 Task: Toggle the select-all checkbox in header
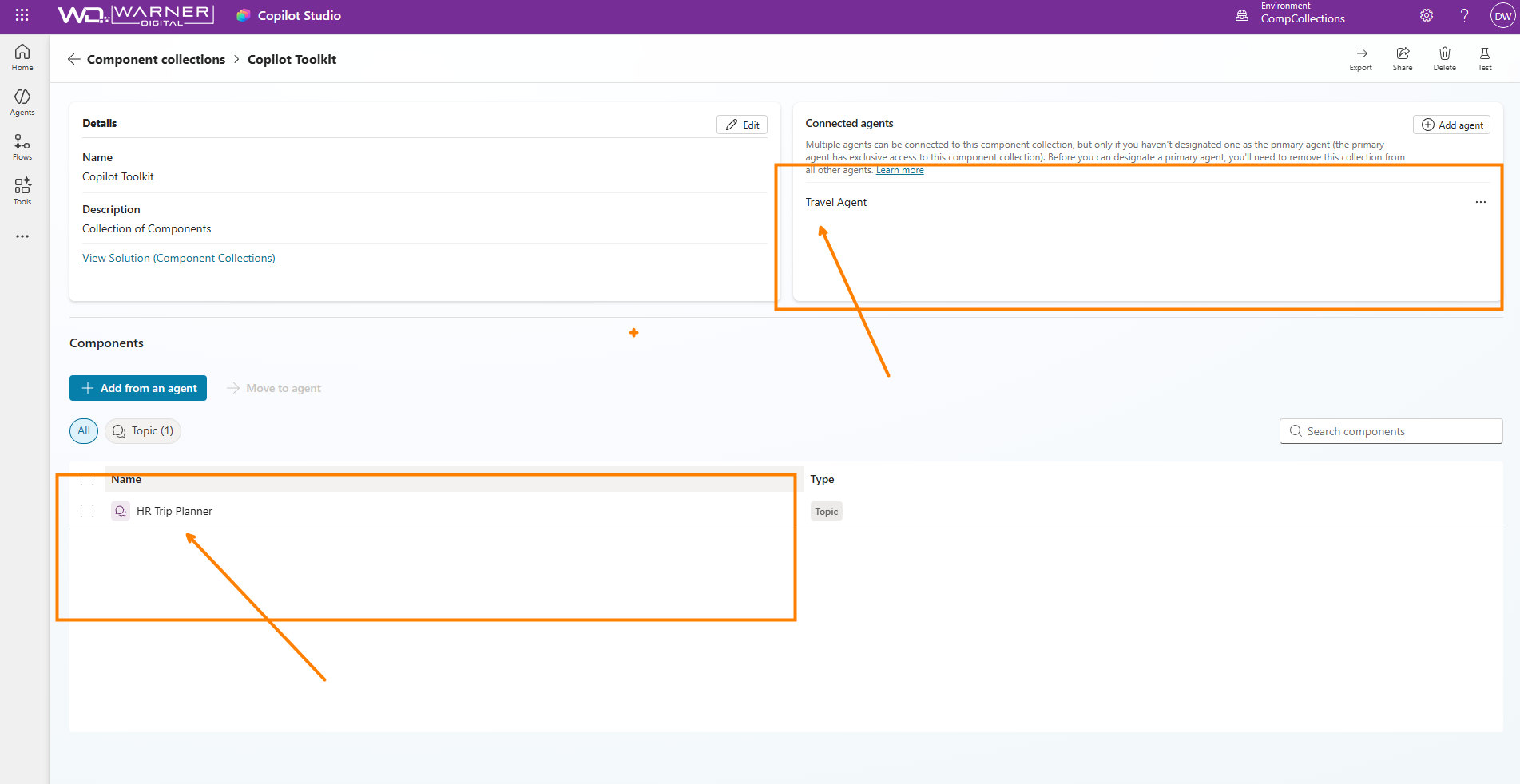[x=87, y=479]
